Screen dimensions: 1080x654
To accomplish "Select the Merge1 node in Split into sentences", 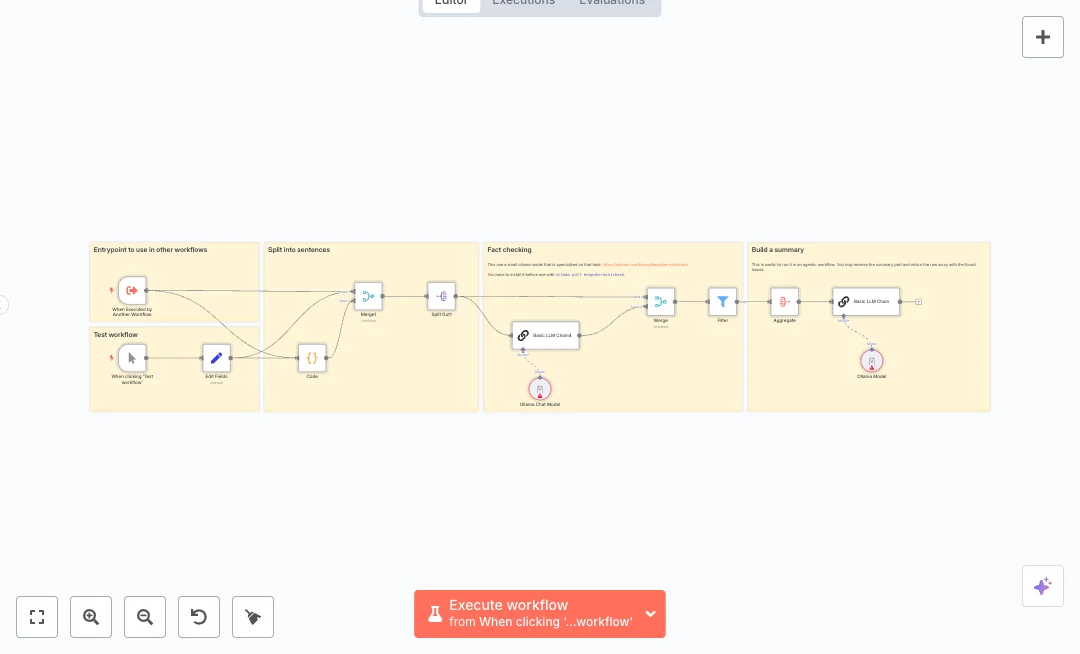I will [368, 296].
